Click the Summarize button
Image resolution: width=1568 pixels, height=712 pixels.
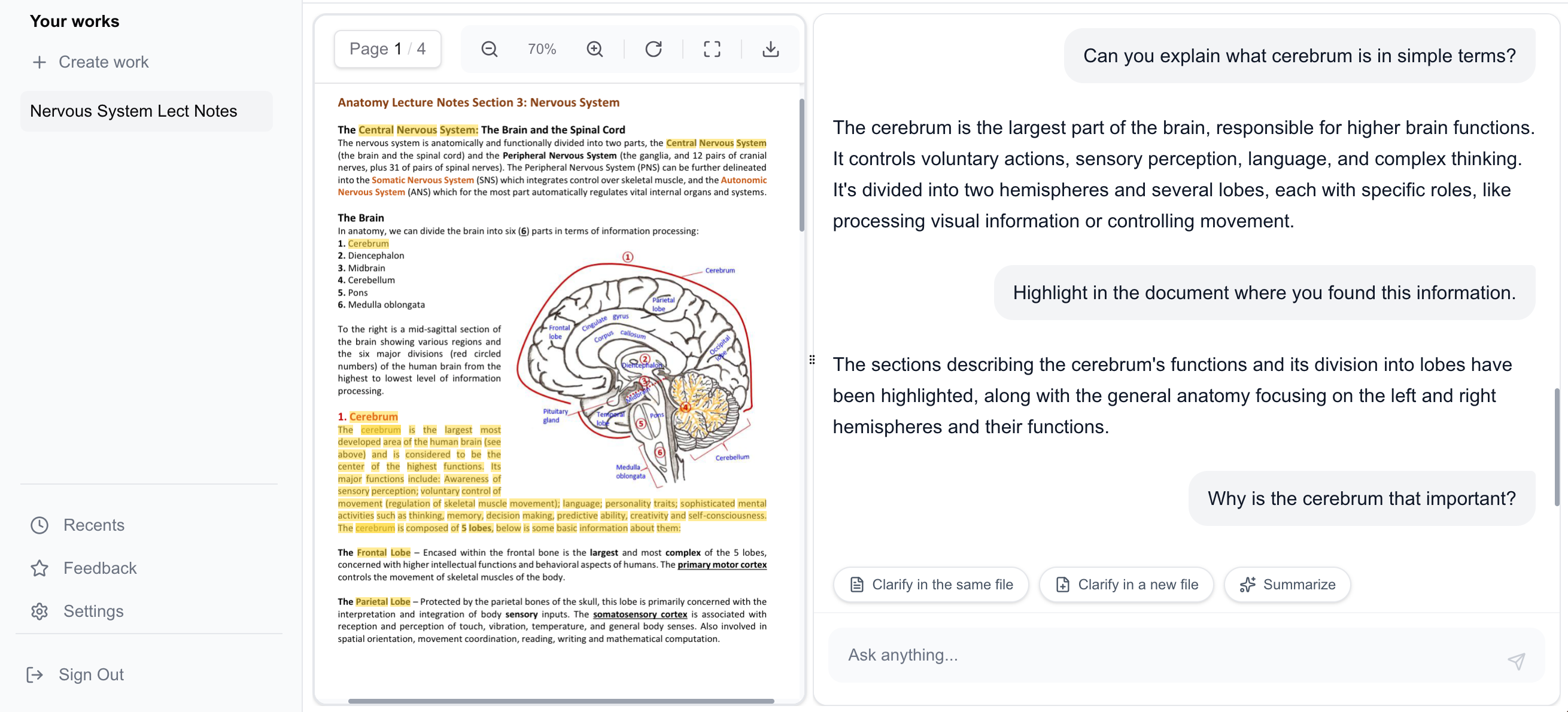coord(1287,584)
